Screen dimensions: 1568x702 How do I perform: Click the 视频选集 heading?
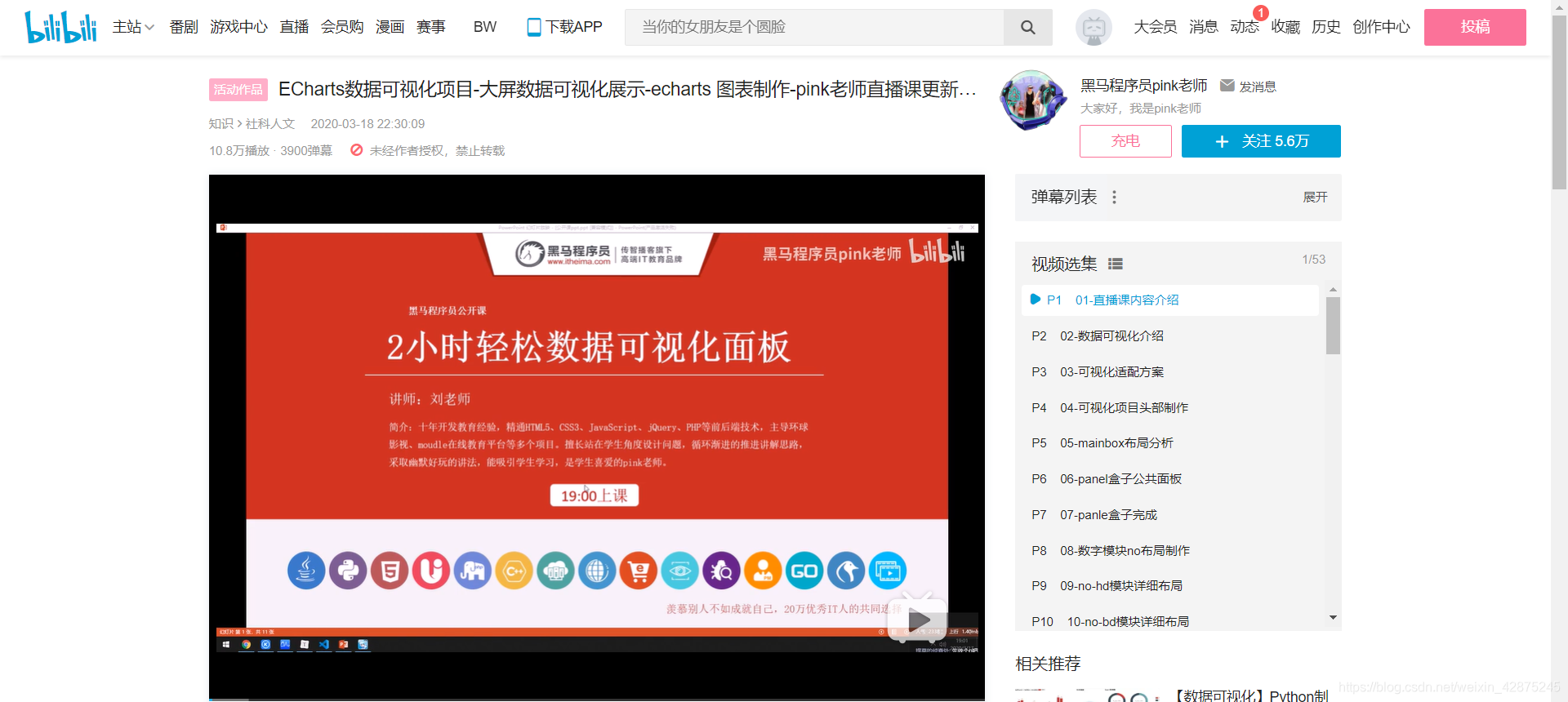click(x=1064, y=264)
